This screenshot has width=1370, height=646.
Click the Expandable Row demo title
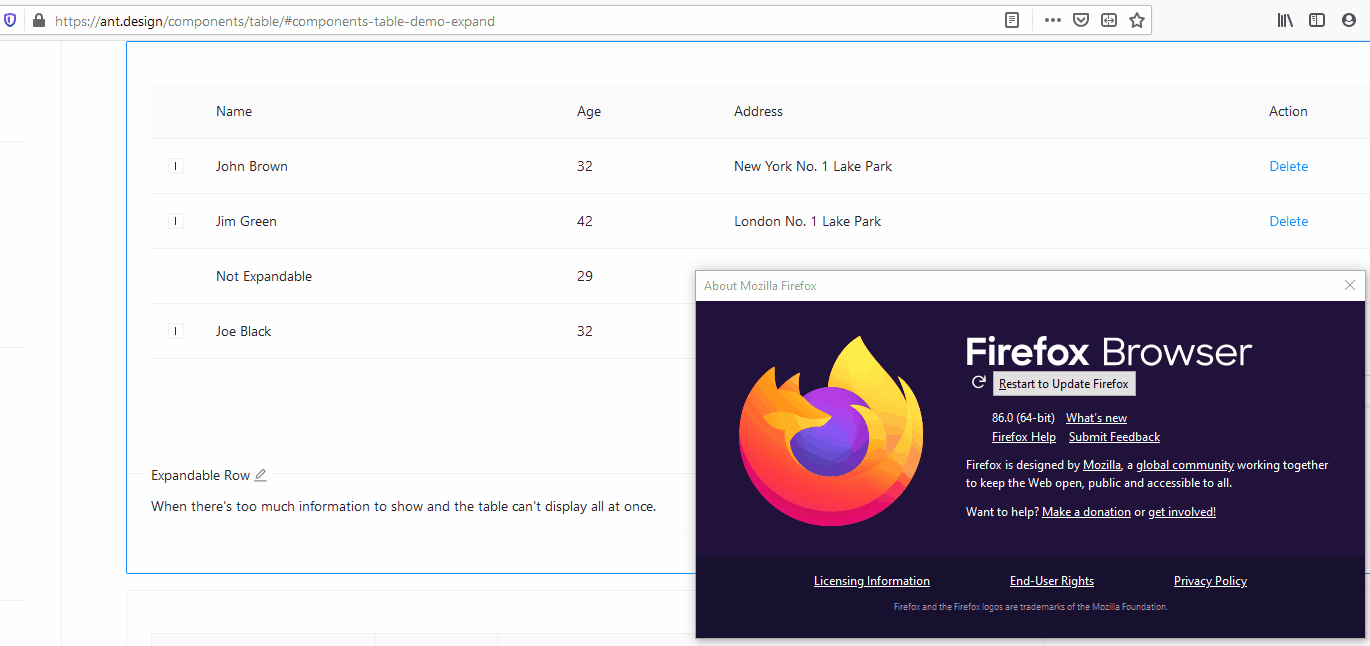[x=200, y=475]
